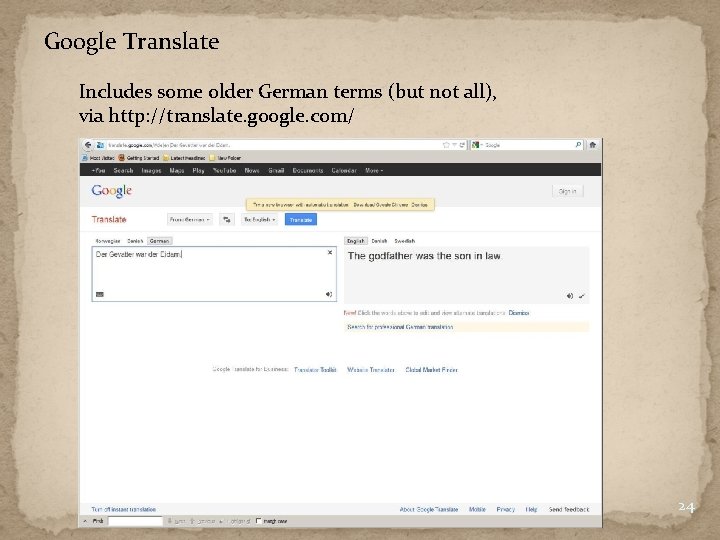This screenshot has width=720, height=540.
Task: Bookmark the page with the star icon
Action: 446,145
